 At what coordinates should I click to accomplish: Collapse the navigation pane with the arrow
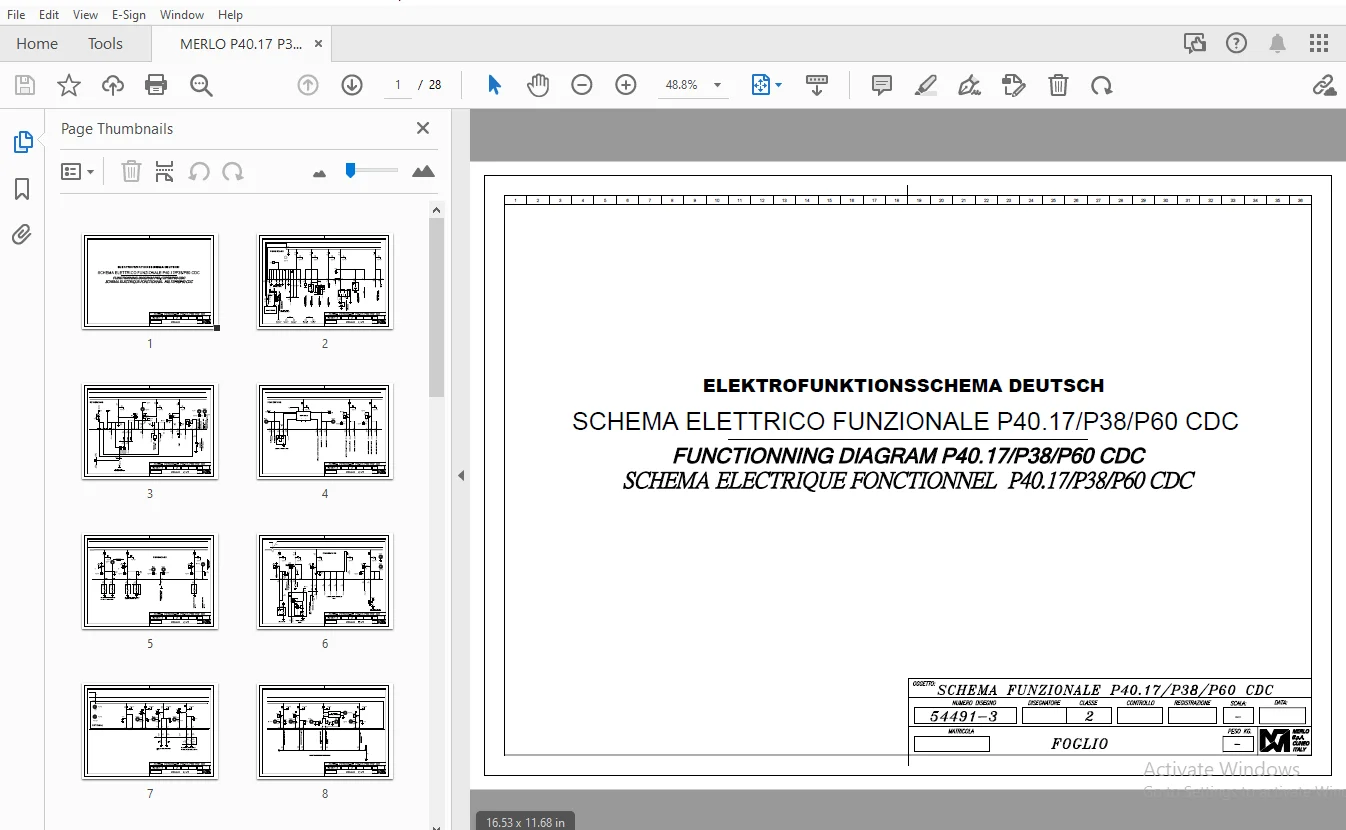point(461,476)
